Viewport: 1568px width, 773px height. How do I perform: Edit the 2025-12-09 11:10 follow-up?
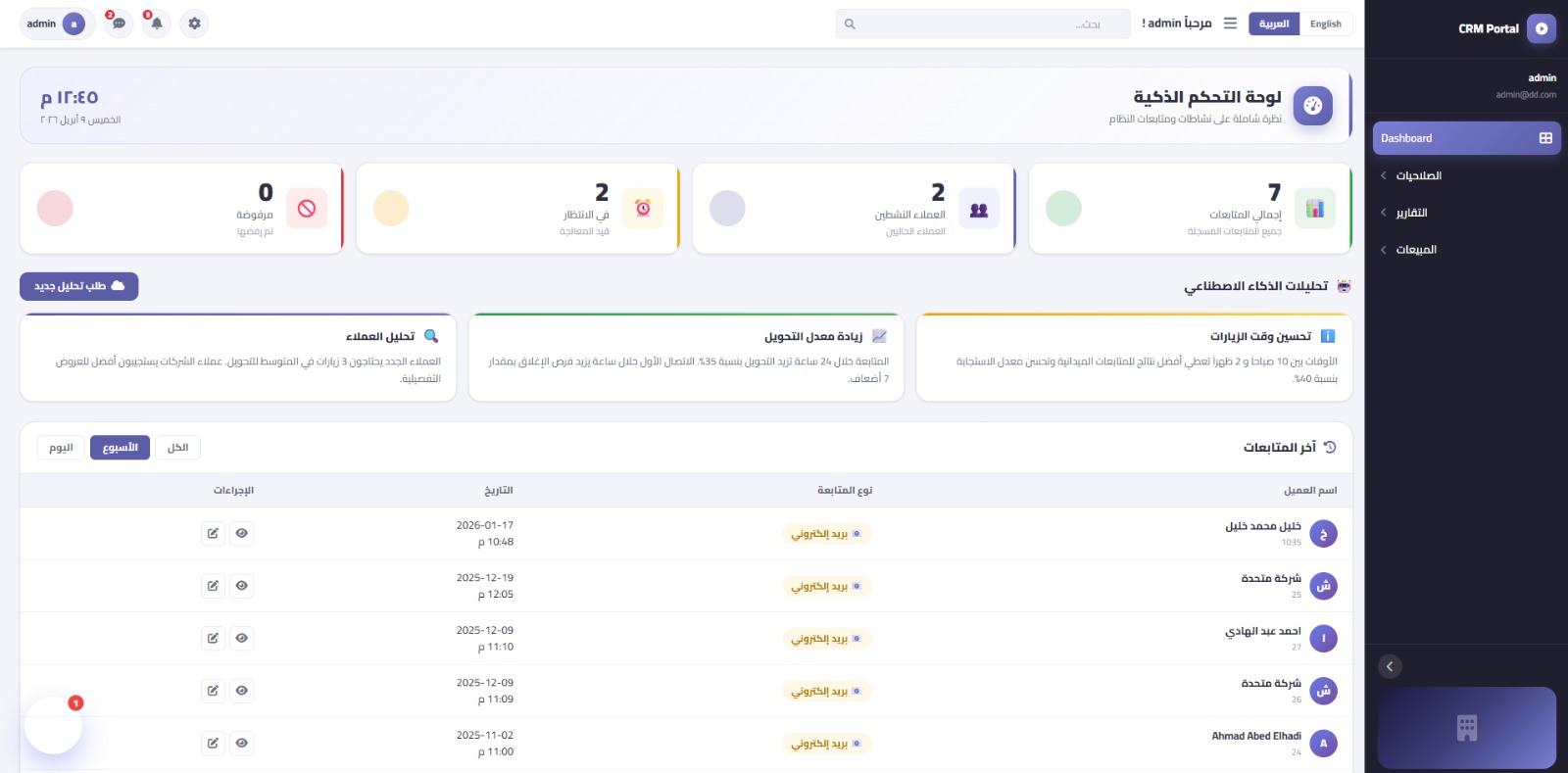click(x=213, y=638)
